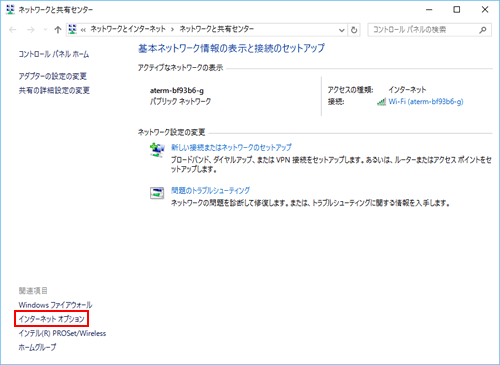Click ネットワークとインターネット breadcrumb

128,29
